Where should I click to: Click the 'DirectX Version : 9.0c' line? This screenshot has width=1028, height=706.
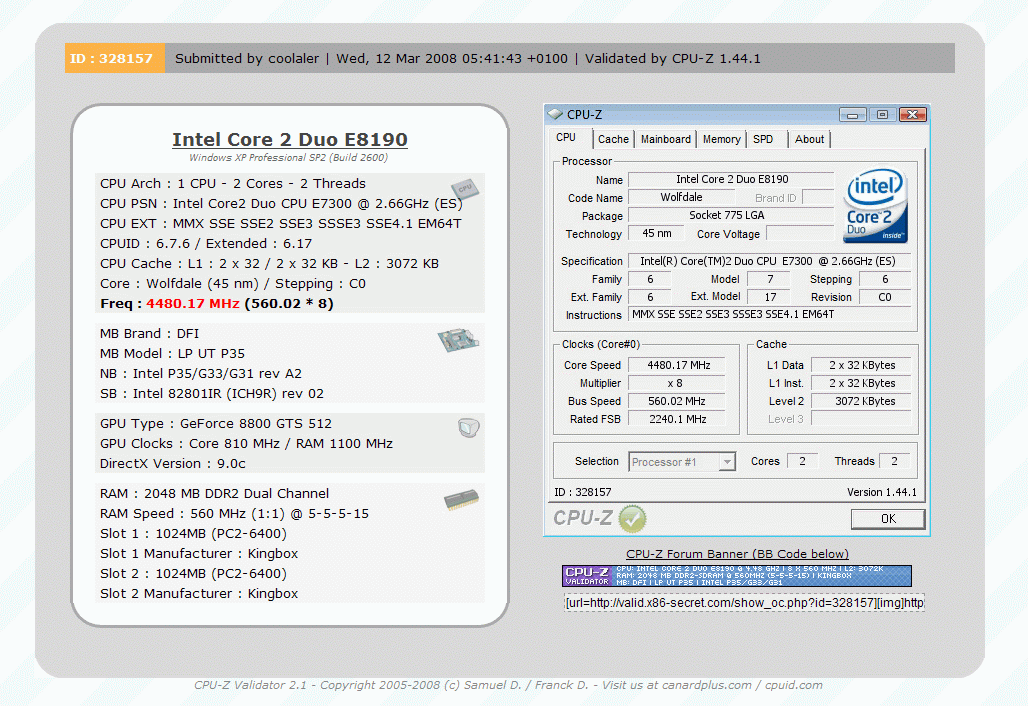[172, 464]
